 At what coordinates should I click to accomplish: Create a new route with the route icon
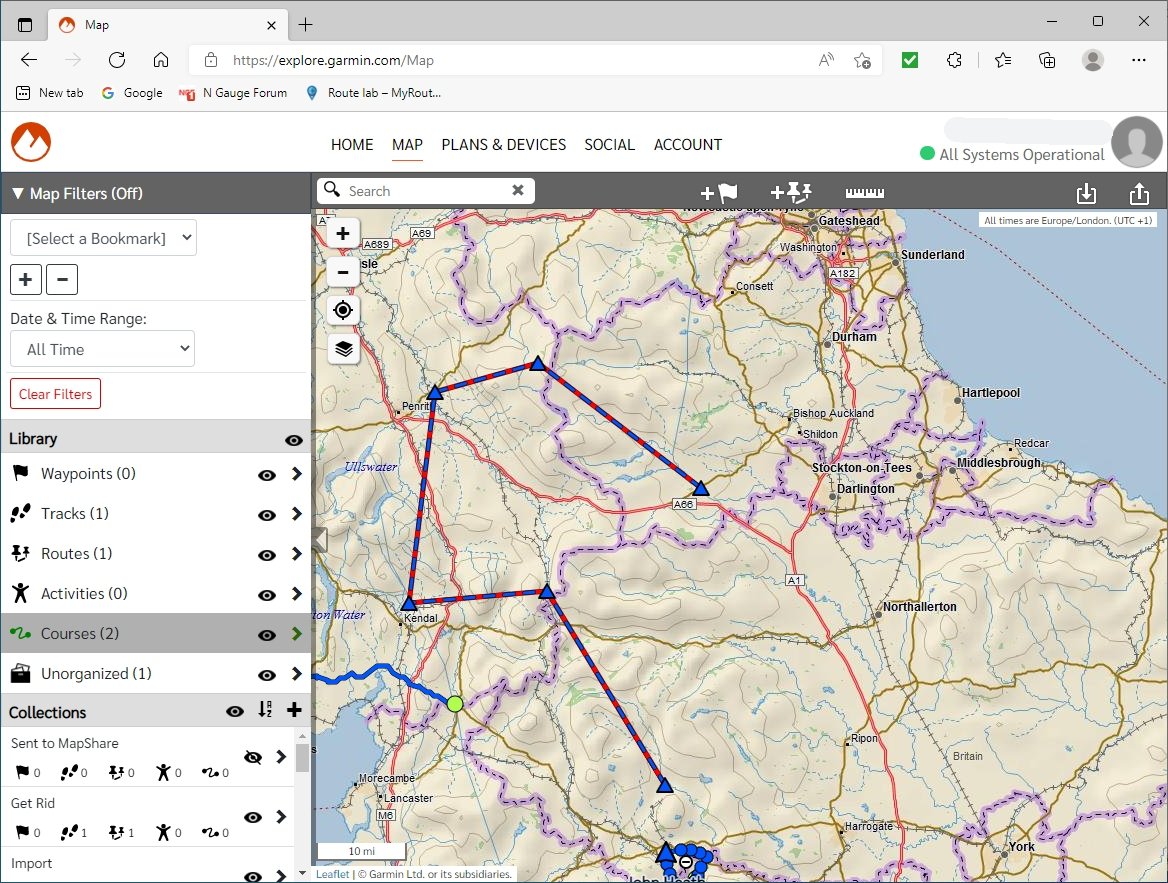point(790,192)
